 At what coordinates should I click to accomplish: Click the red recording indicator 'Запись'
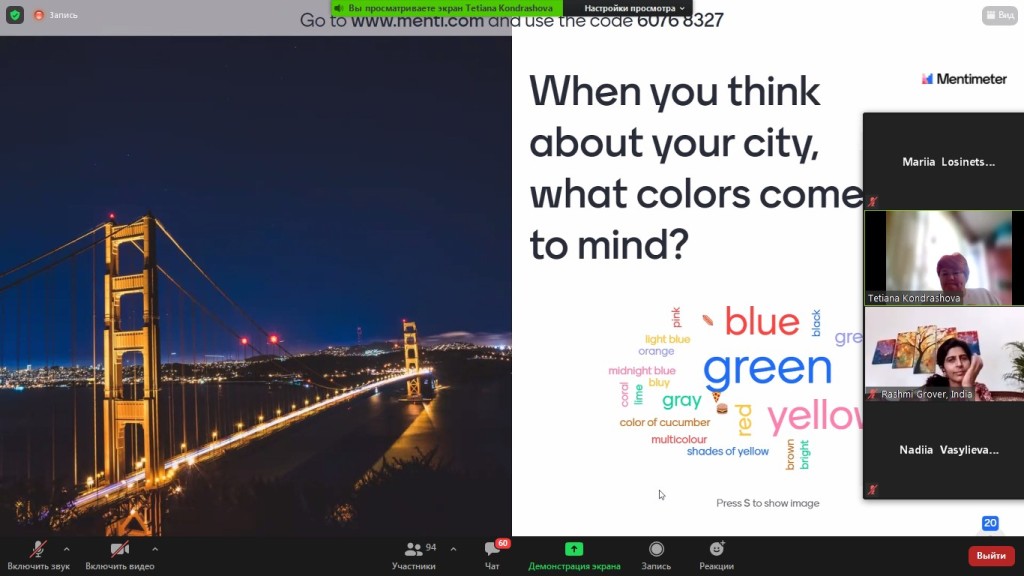click(56, 15)
